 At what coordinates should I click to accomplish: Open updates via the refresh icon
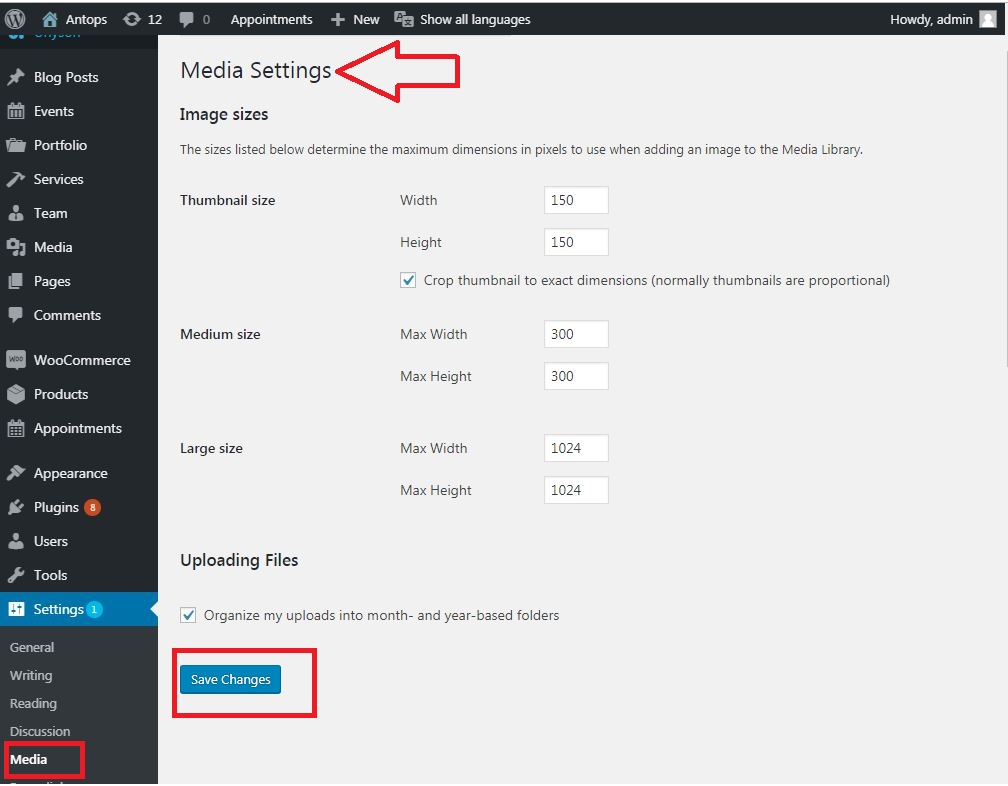130,18
